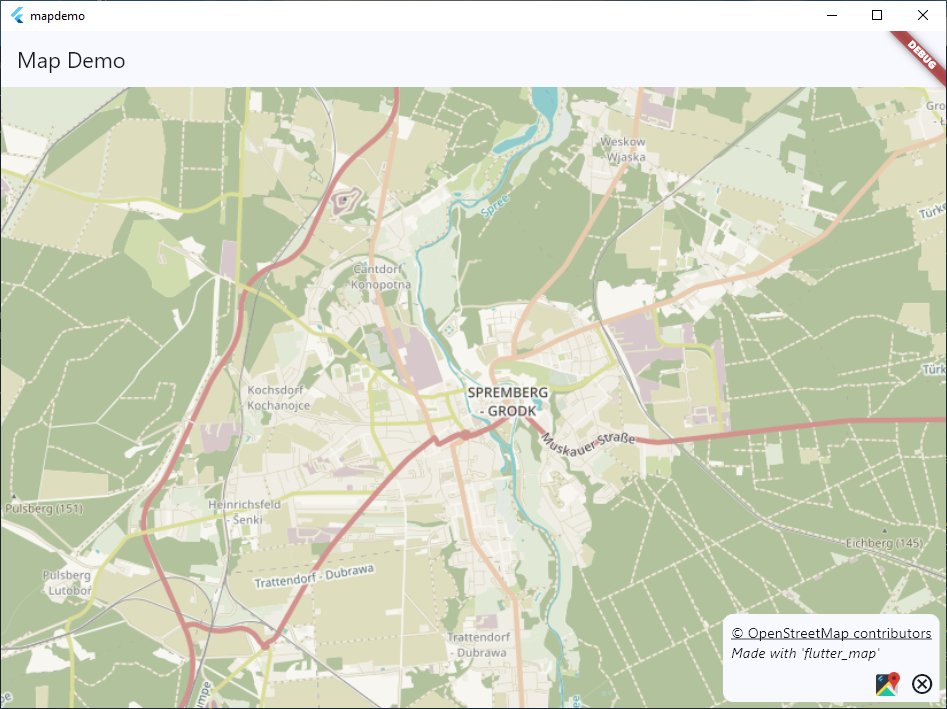Image resolution: width=947 pixels, height=709 pixels.
Task: Dismiss attribution panel with the circled X icon
Action: [921, 684]
